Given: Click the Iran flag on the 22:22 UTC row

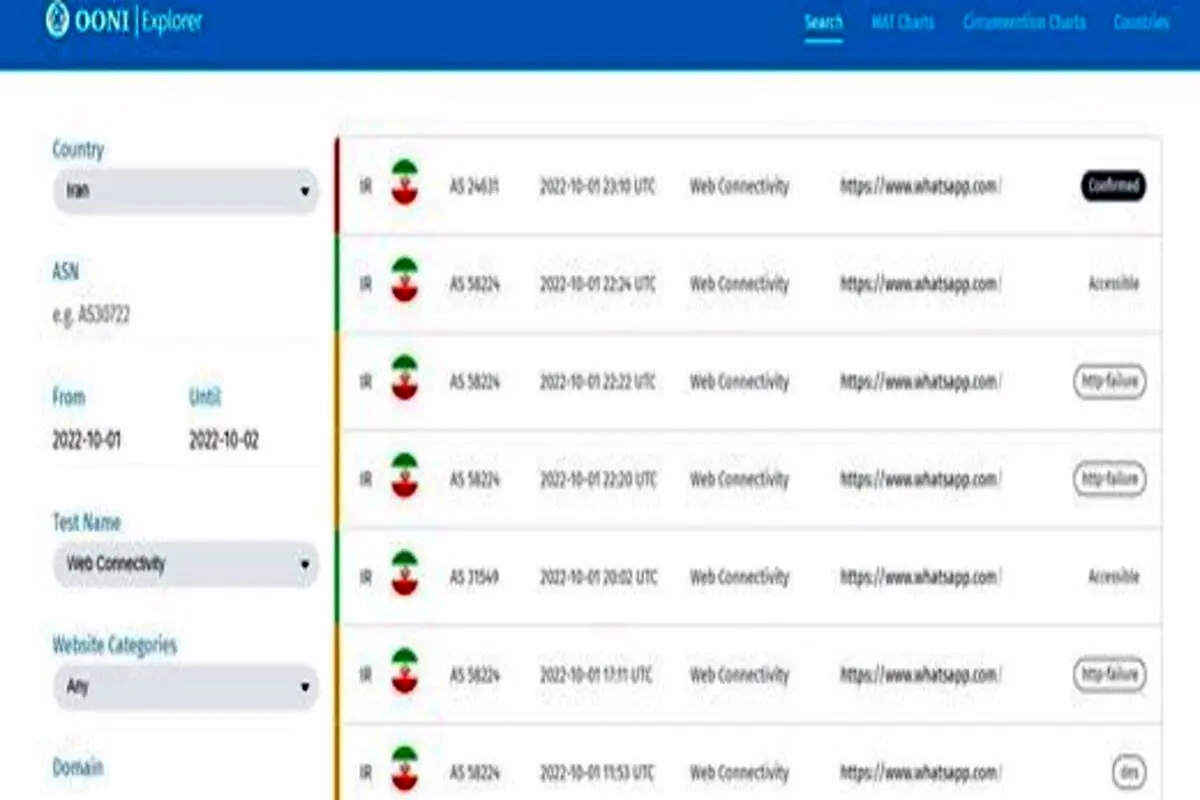Looking at the screenshot, I should pyautogui.click(x=404, y=378).
